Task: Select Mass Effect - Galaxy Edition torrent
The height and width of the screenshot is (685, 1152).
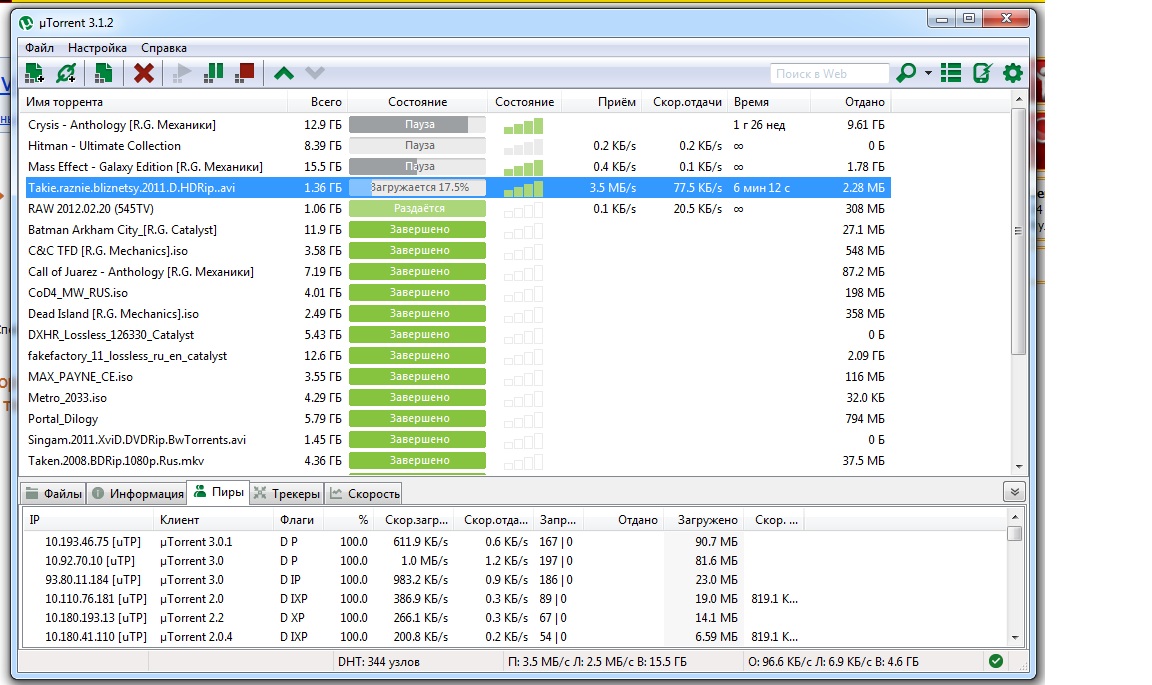Action: point(458,167)
